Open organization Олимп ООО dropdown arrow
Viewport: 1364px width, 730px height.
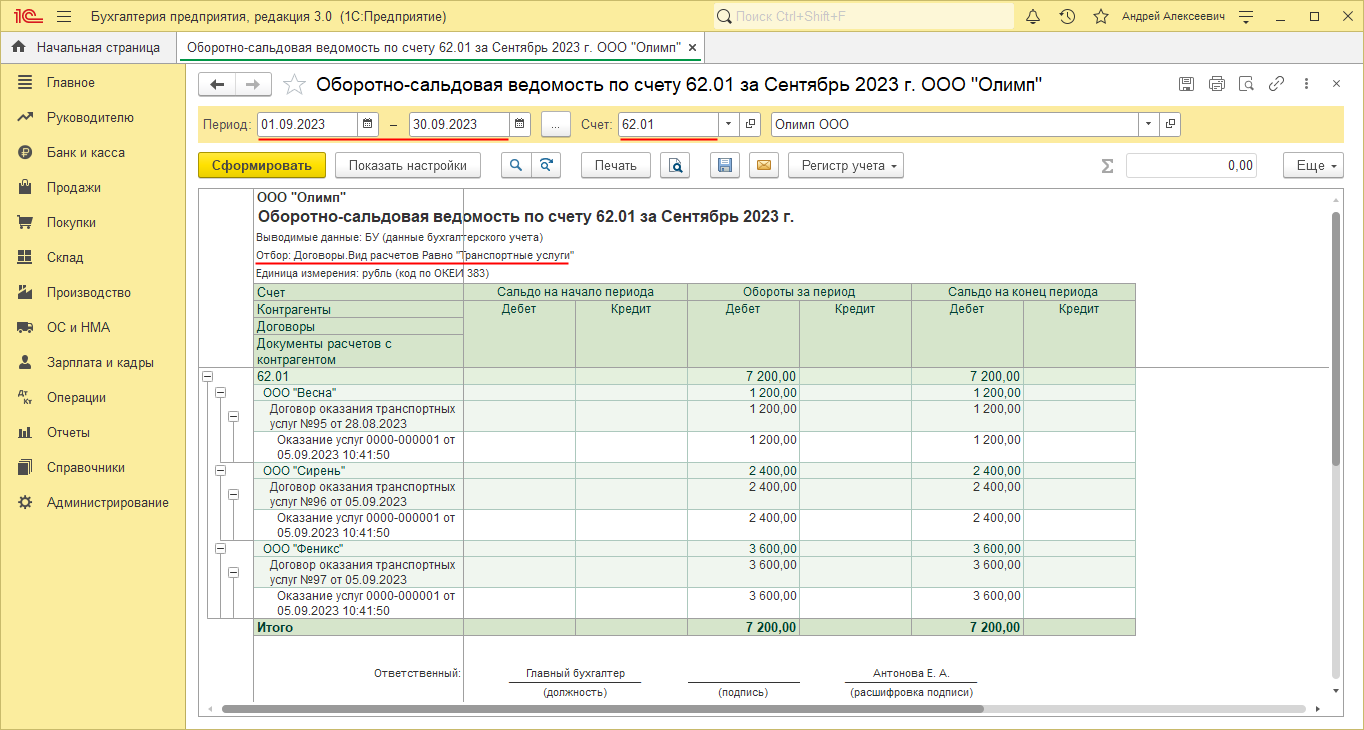point(1149,124)
